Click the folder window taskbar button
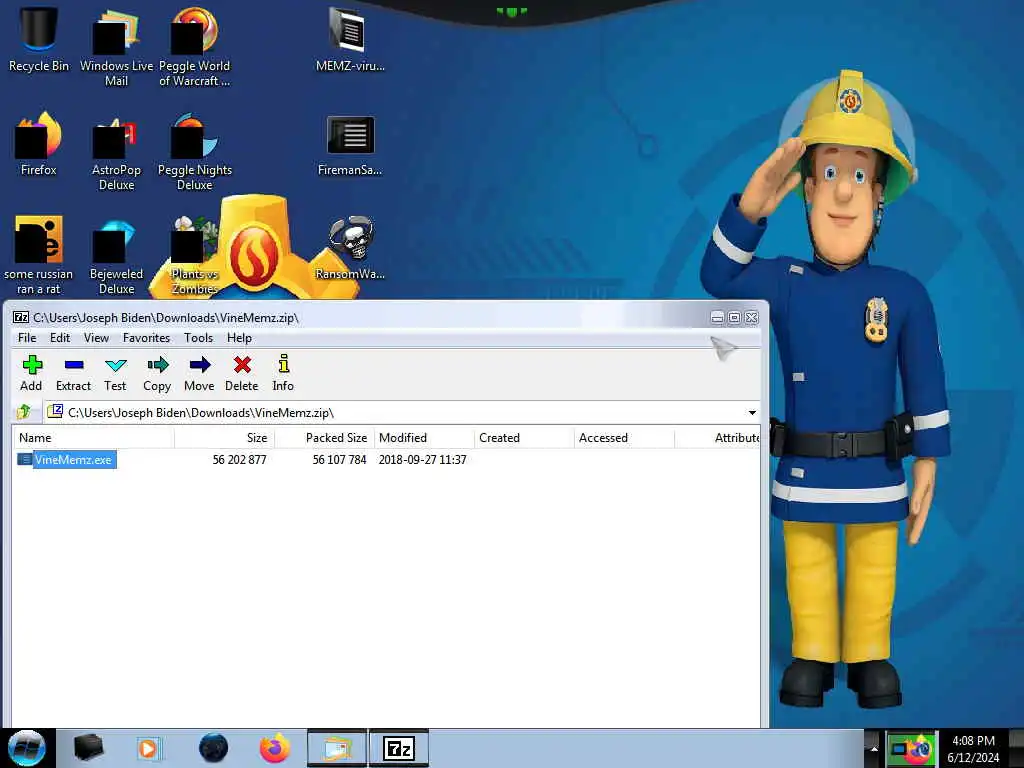1024x768 pixels. tap(337, 748)
